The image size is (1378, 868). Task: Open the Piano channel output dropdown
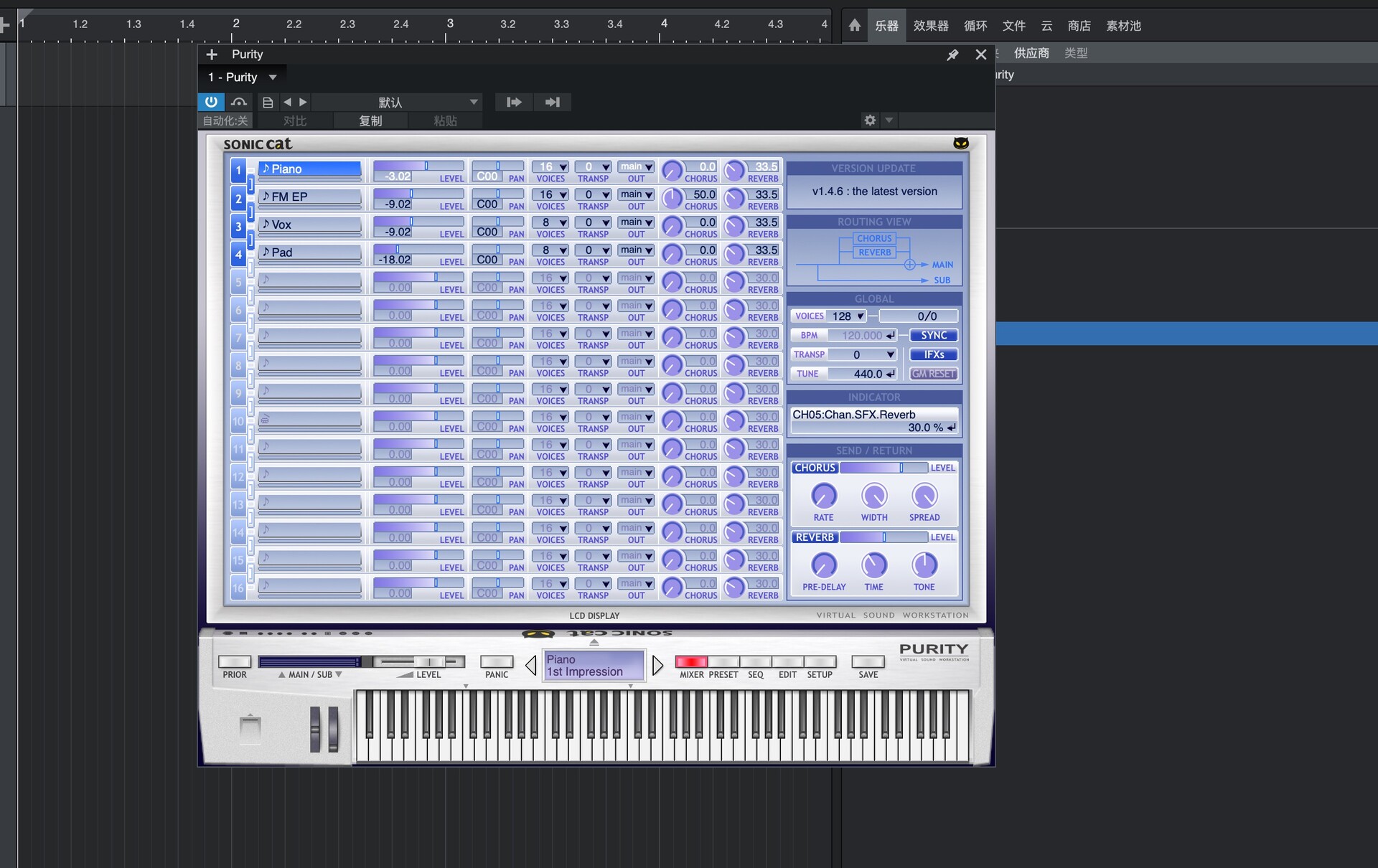click(x=636, y=166)
